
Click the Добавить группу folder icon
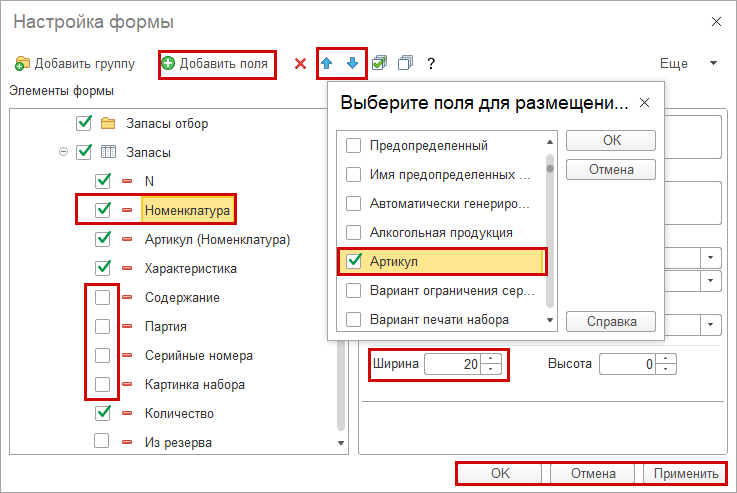(23, 64)
